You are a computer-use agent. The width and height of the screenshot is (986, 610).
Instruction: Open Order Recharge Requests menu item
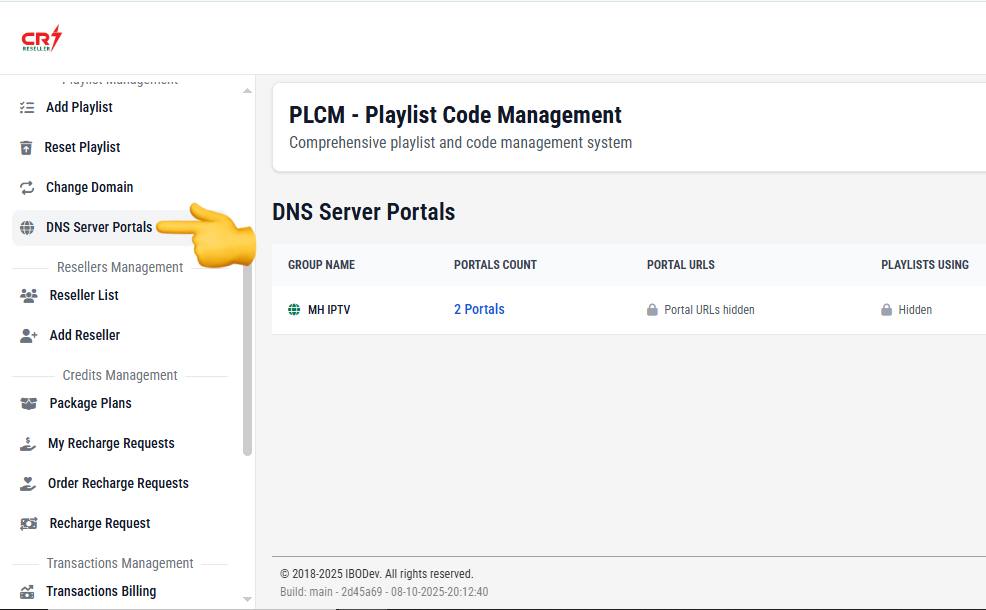click(118, 483)
